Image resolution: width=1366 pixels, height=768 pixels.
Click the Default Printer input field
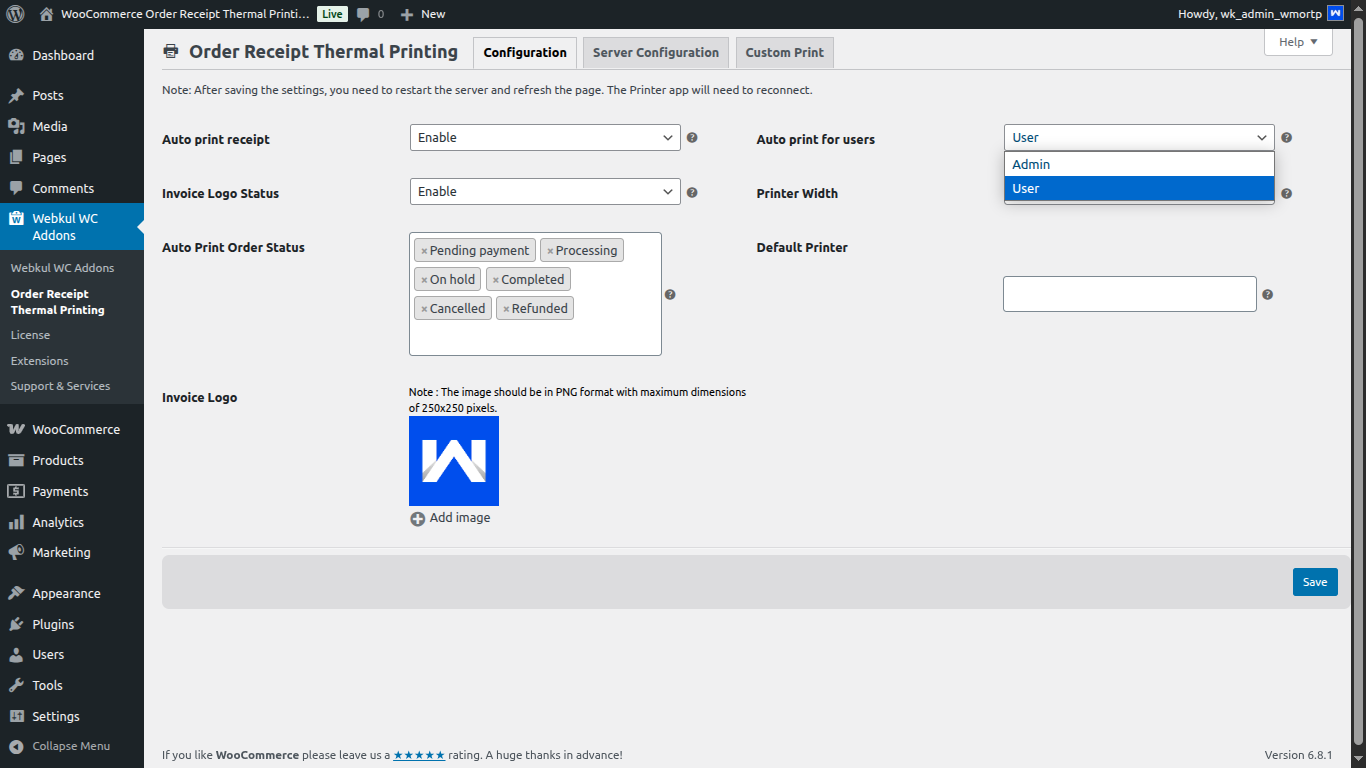tap(1129, 294)
